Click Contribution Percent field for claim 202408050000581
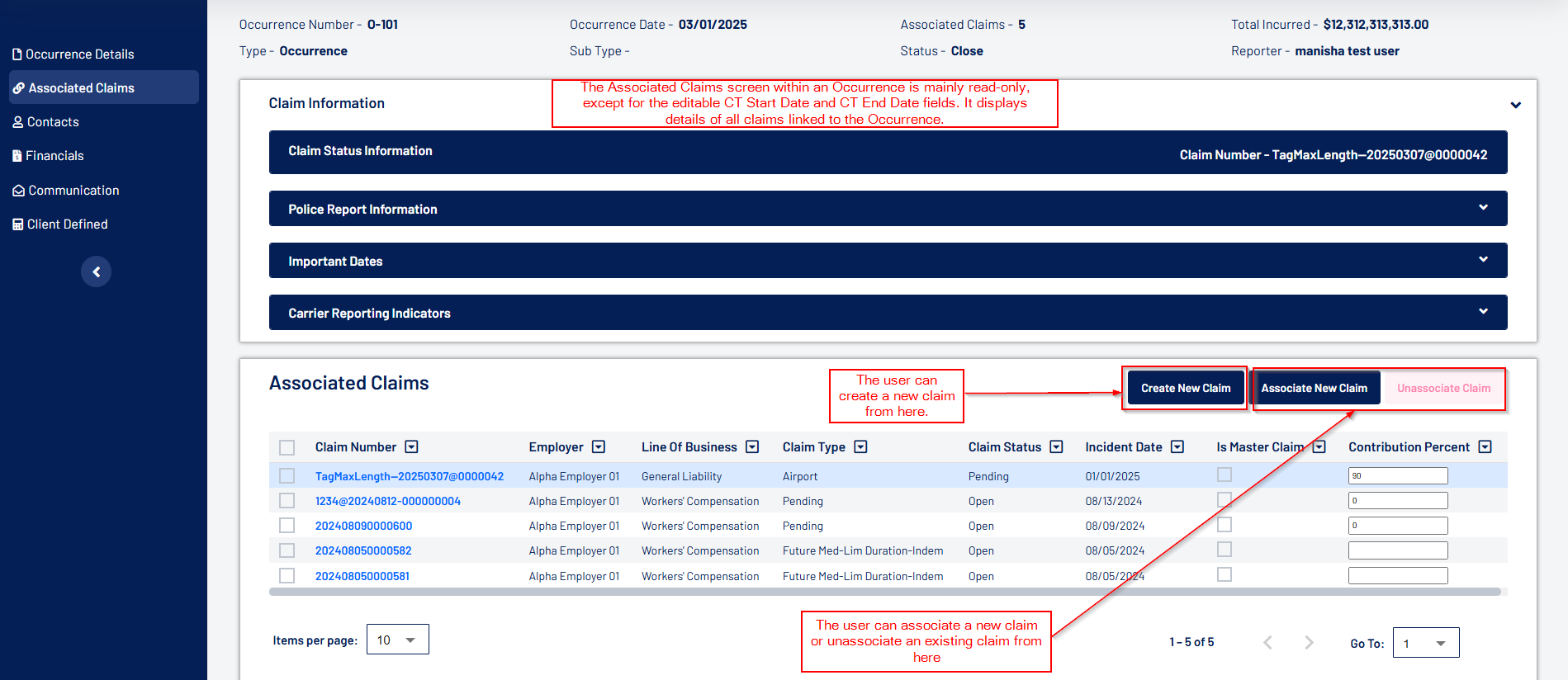Screen dimensions: 1568x680 [x=1397, y=576]
